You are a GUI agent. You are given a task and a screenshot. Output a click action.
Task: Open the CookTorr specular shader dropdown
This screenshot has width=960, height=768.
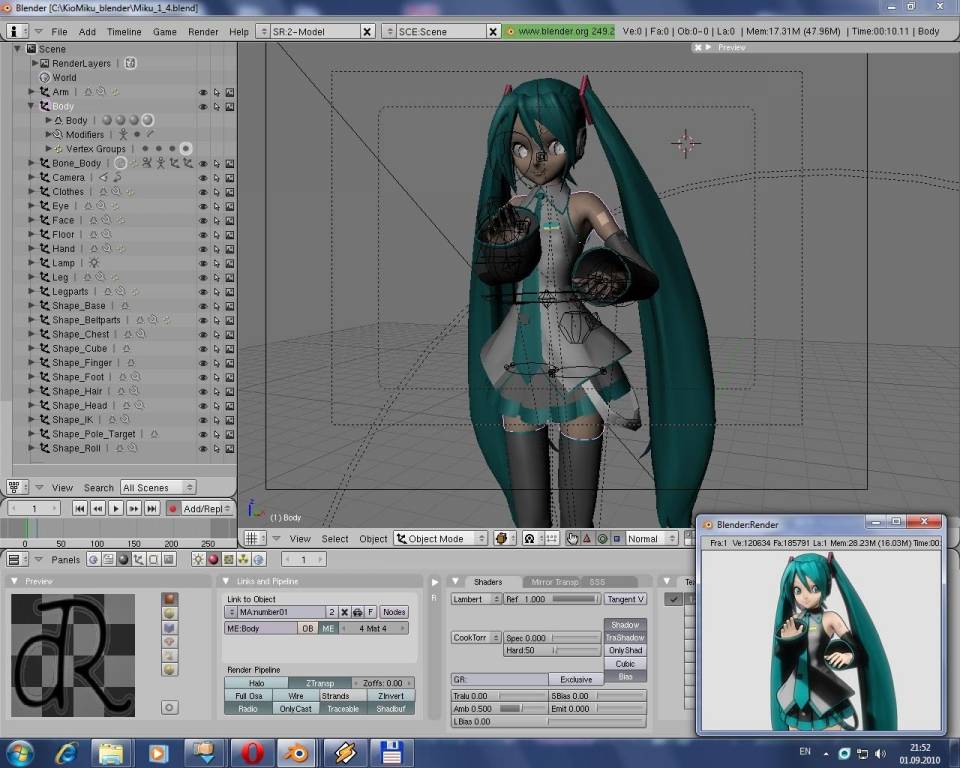pos(476,638)
